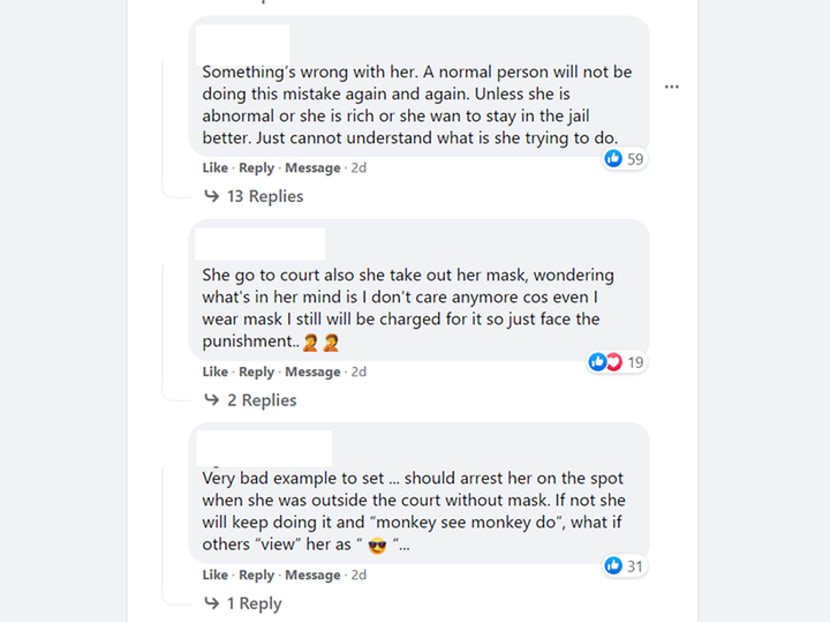Like the 'She go to court' comment
Screen dimensions: 830x622
215,372
